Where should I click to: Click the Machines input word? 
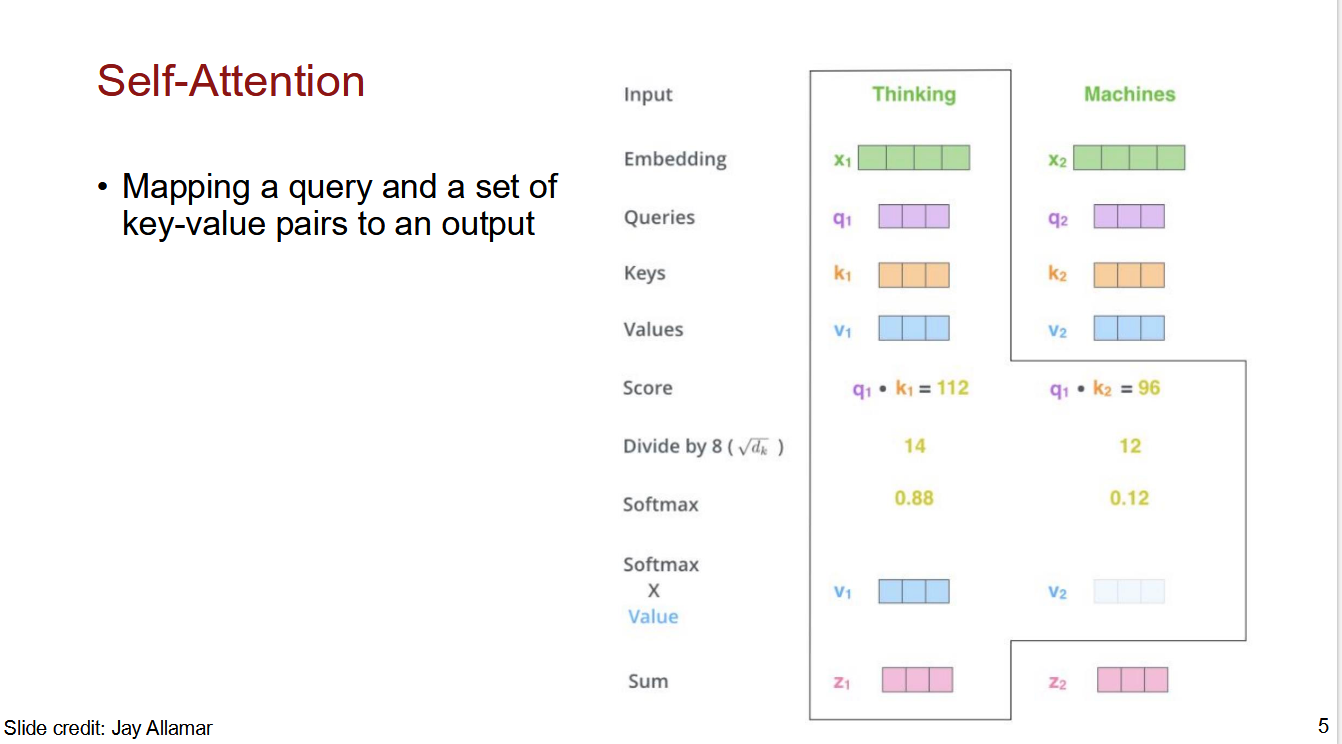(x=1130, y=94)
